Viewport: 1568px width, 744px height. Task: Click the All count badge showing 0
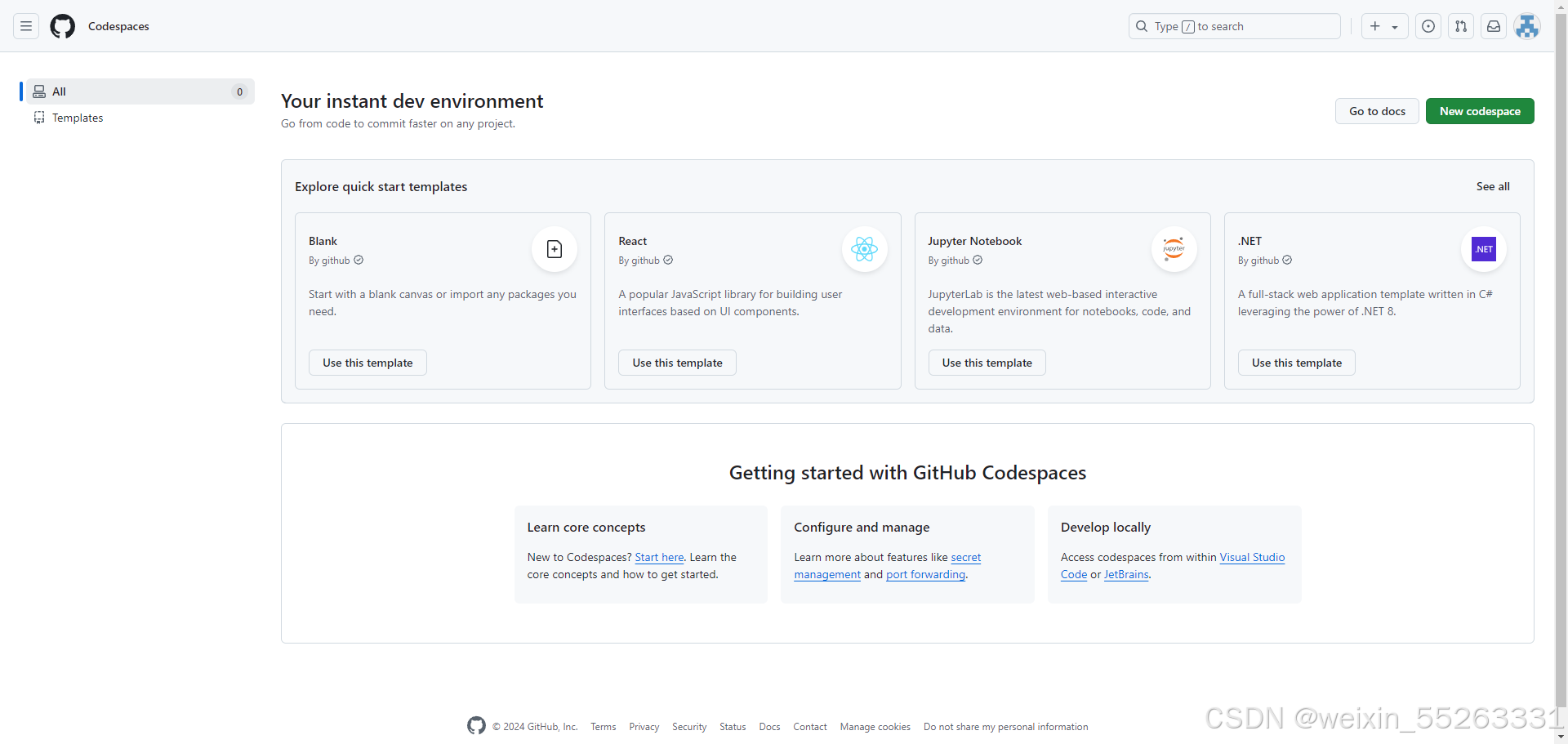239,91
